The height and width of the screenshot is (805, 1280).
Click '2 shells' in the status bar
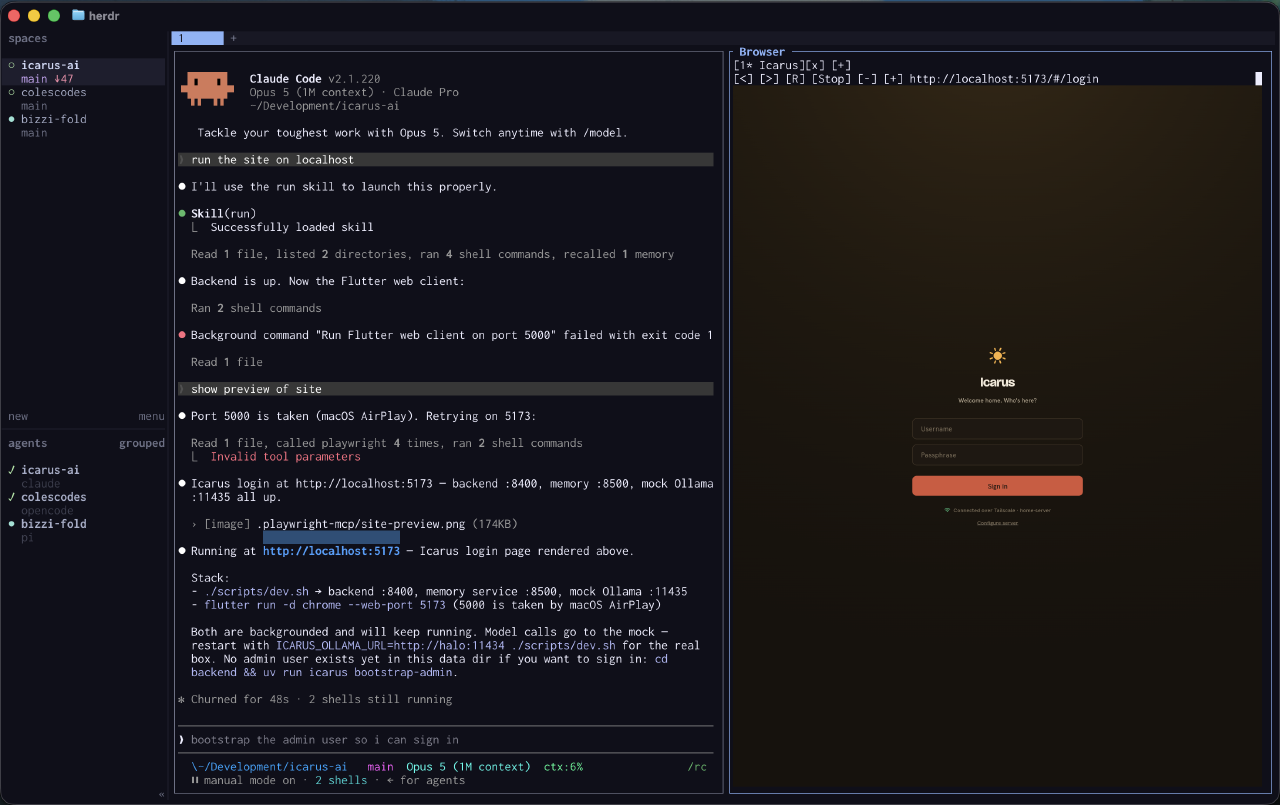click(341, 780)
